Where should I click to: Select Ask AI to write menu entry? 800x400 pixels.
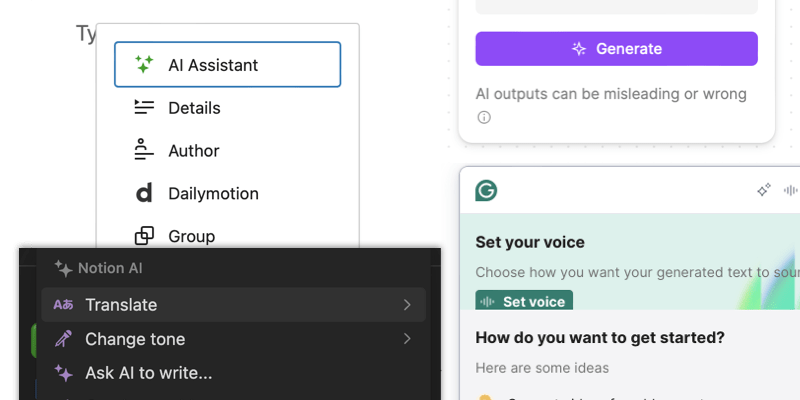coord(148,373)
